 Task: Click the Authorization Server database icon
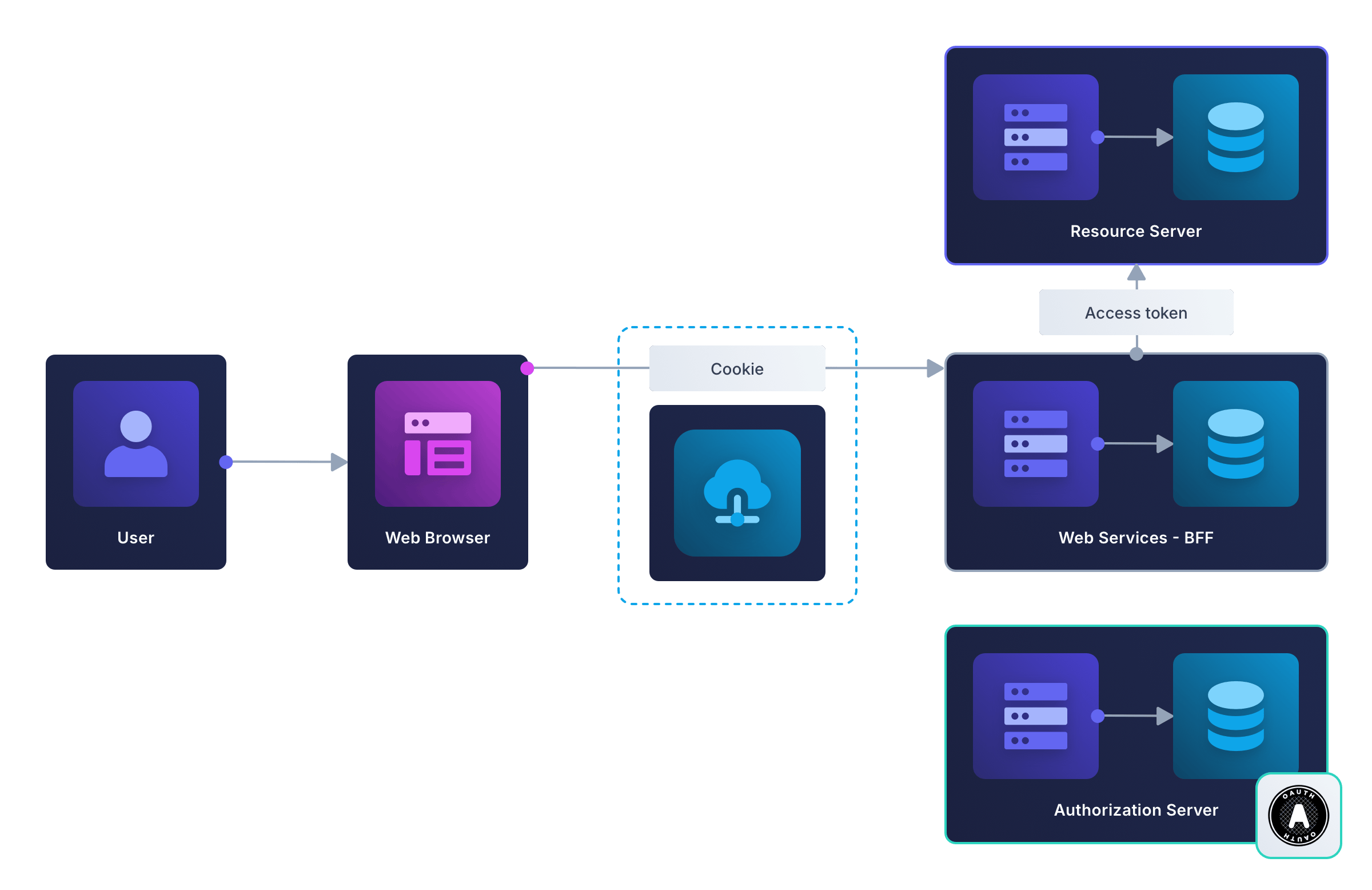tap(1236, 716)
